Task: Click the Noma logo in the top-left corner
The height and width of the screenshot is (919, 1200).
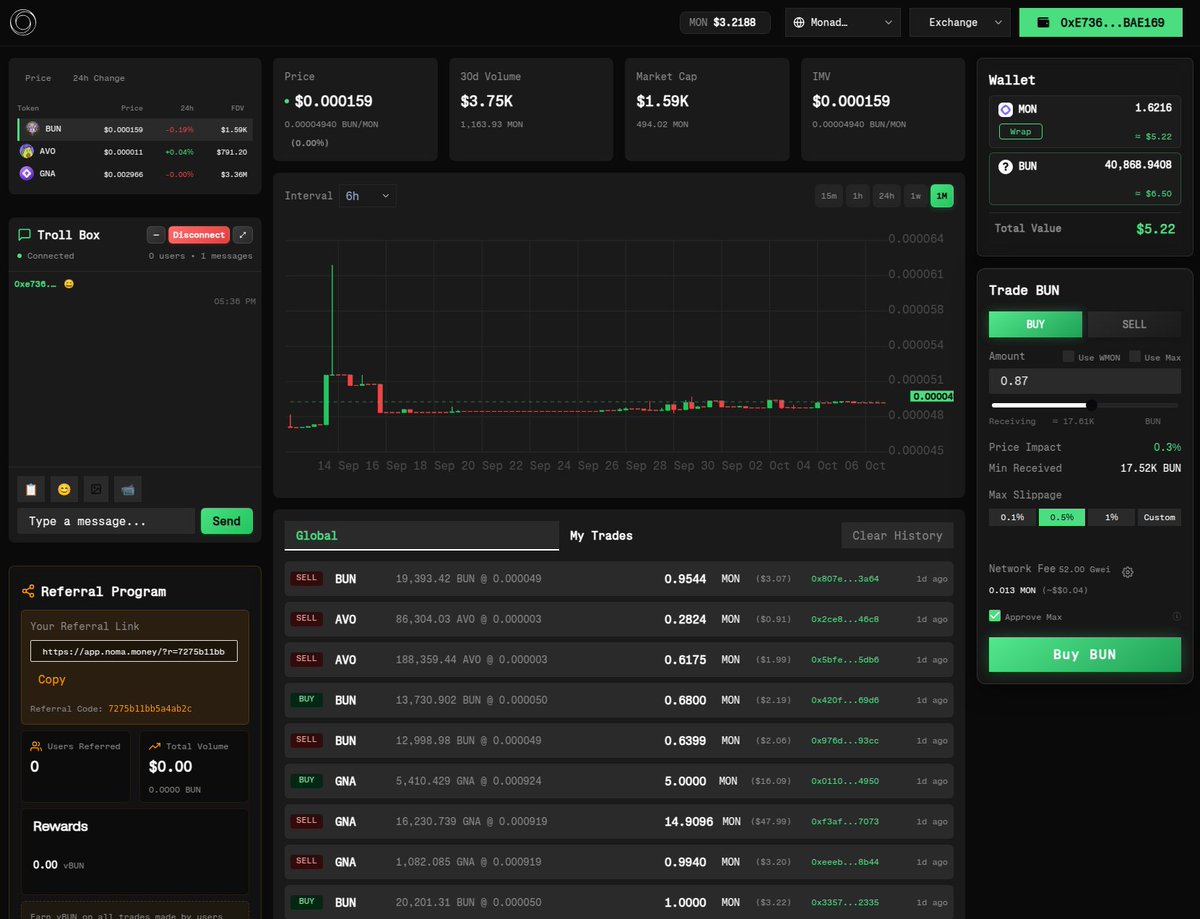Action: click(x=22, y=21)
